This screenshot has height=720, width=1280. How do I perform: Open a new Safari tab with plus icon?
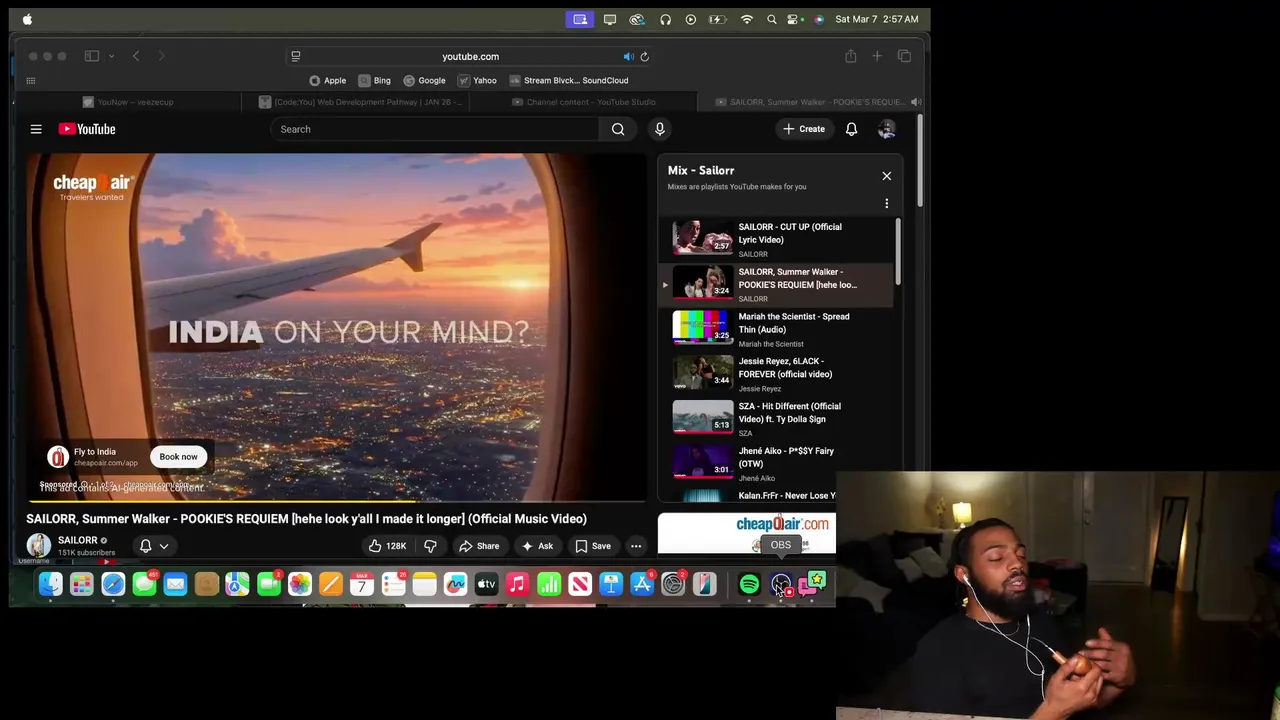877,57
